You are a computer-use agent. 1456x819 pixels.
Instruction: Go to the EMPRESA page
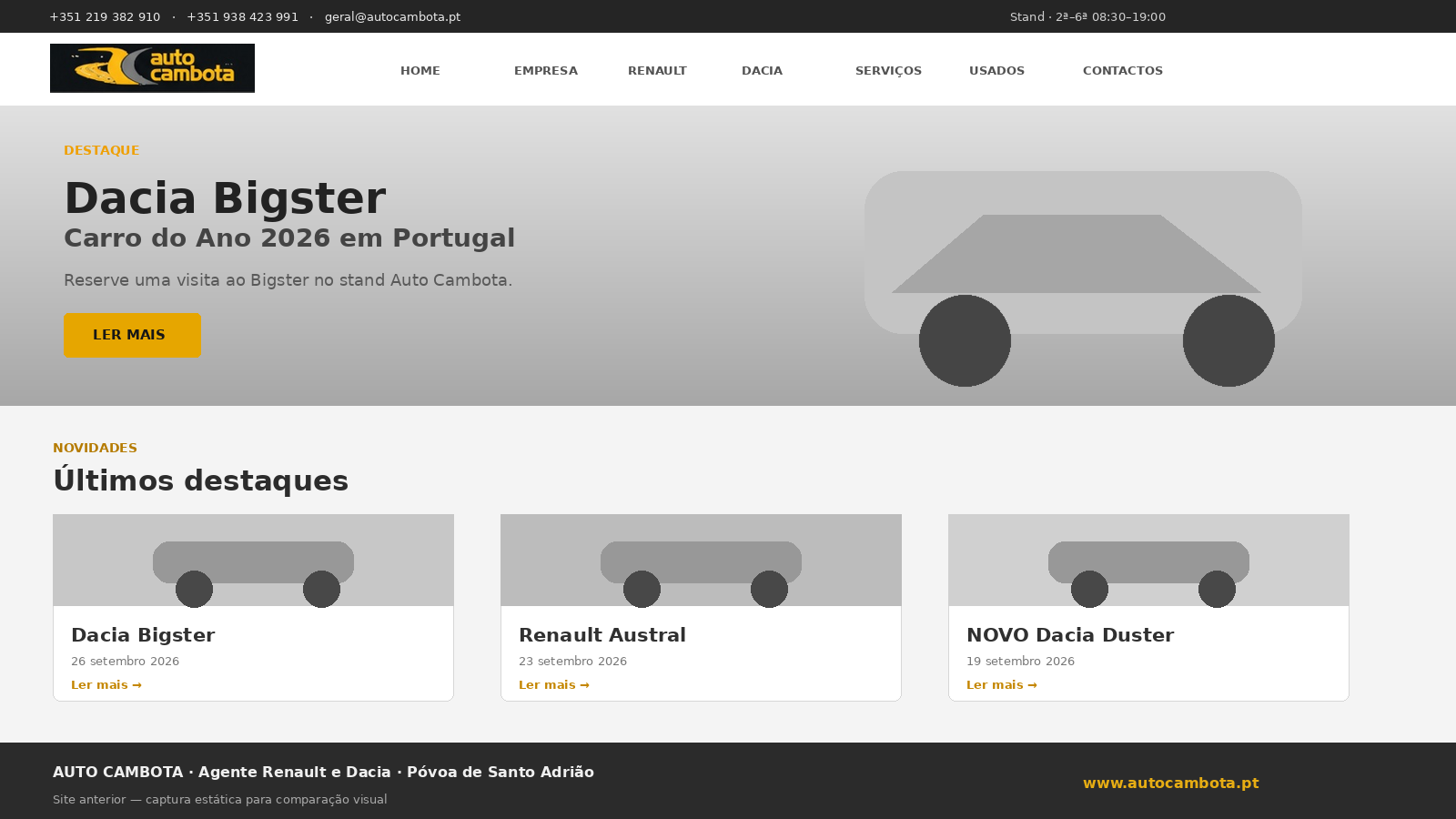[x=546, y=71]
